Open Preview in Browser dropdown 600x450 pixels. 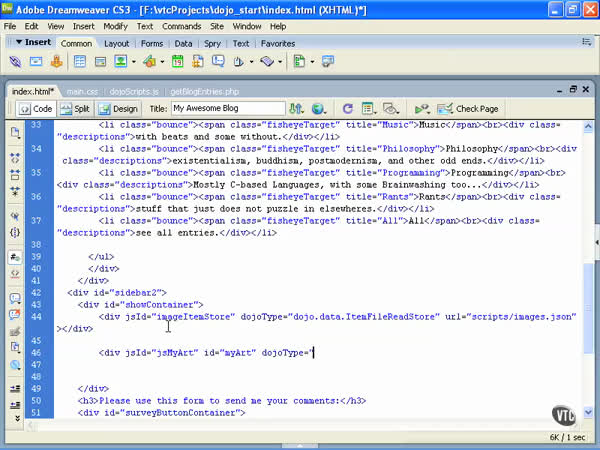319,108
